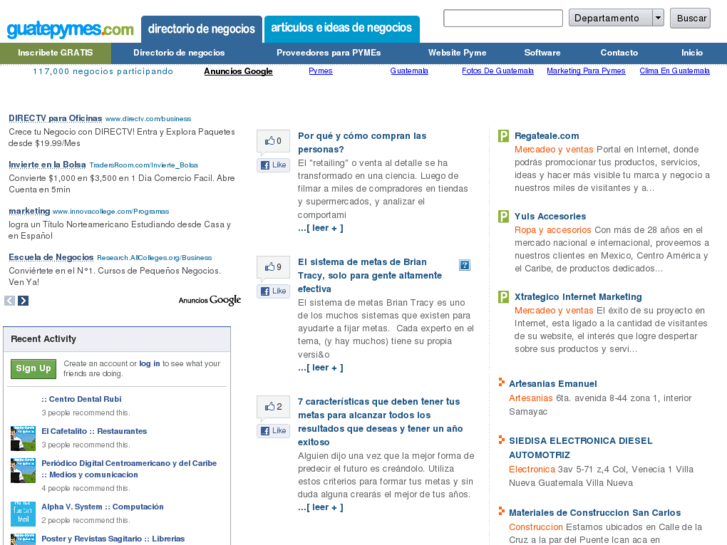Open 'El Cafetalito :: Restaurantes' link
The image size is (727, 545).
click(94, 431)
